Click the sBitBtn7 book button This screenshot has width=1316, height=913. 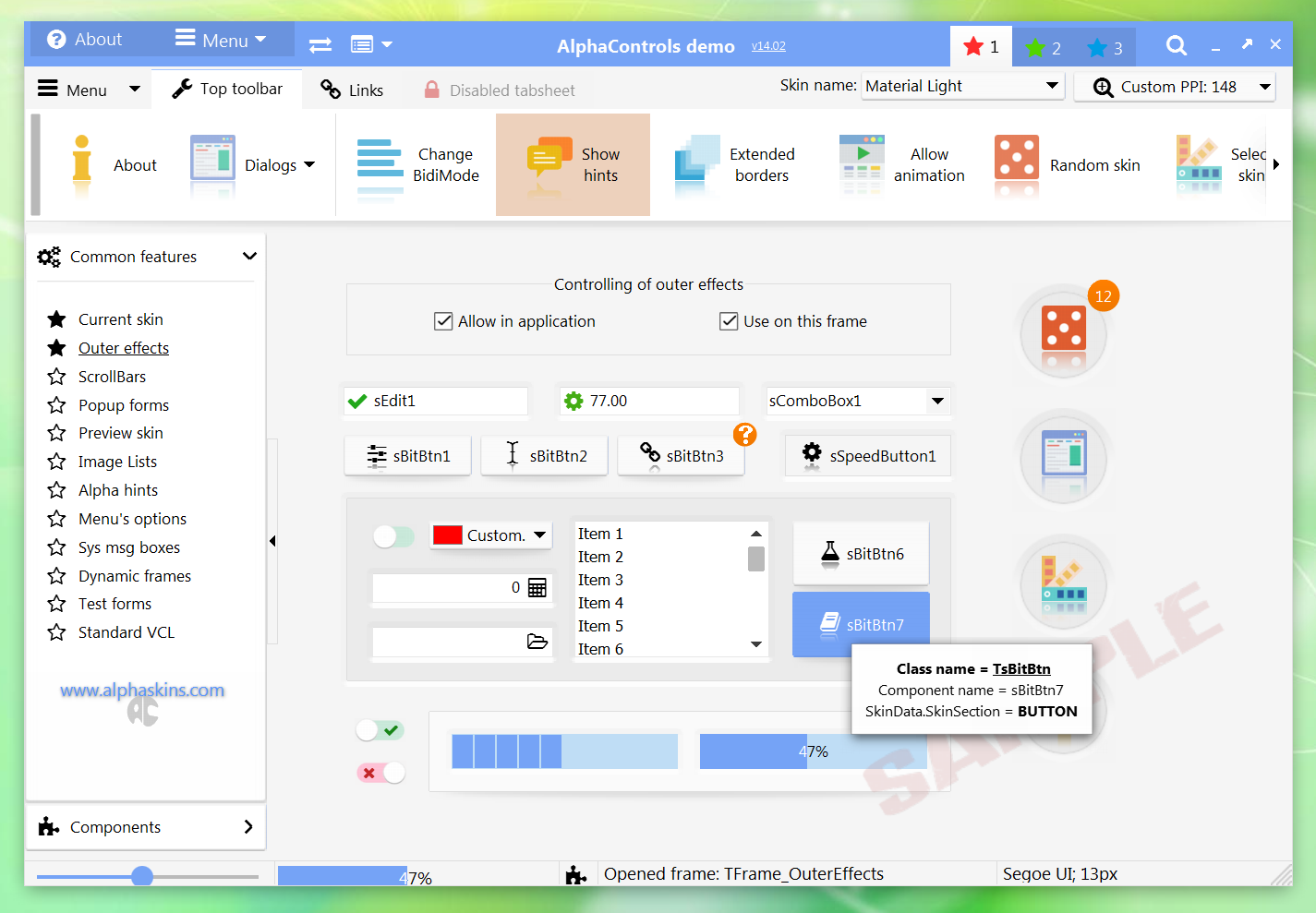[861, 624]
